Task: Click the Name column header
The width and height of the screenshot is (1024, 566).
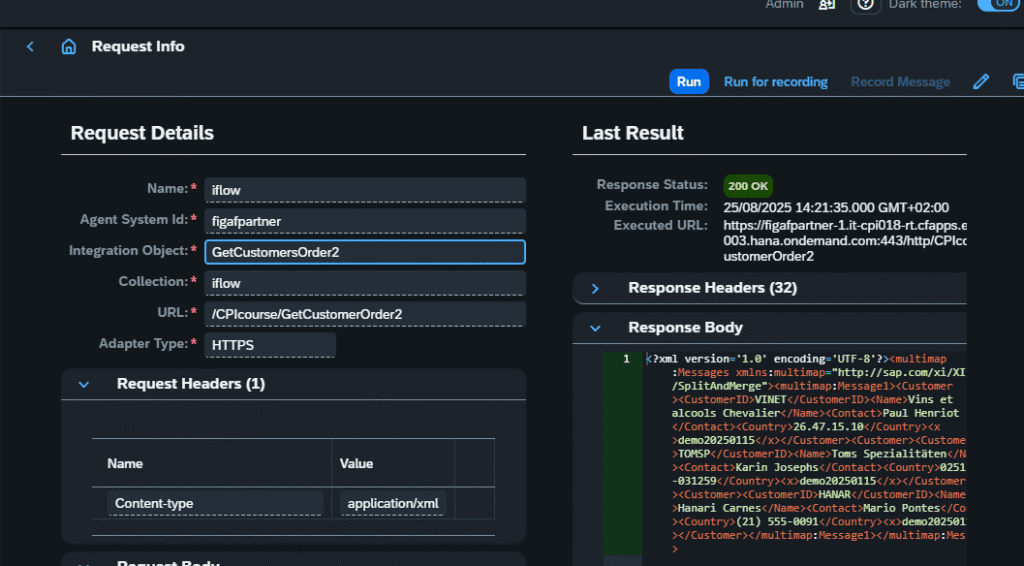Action: [125, 464]
